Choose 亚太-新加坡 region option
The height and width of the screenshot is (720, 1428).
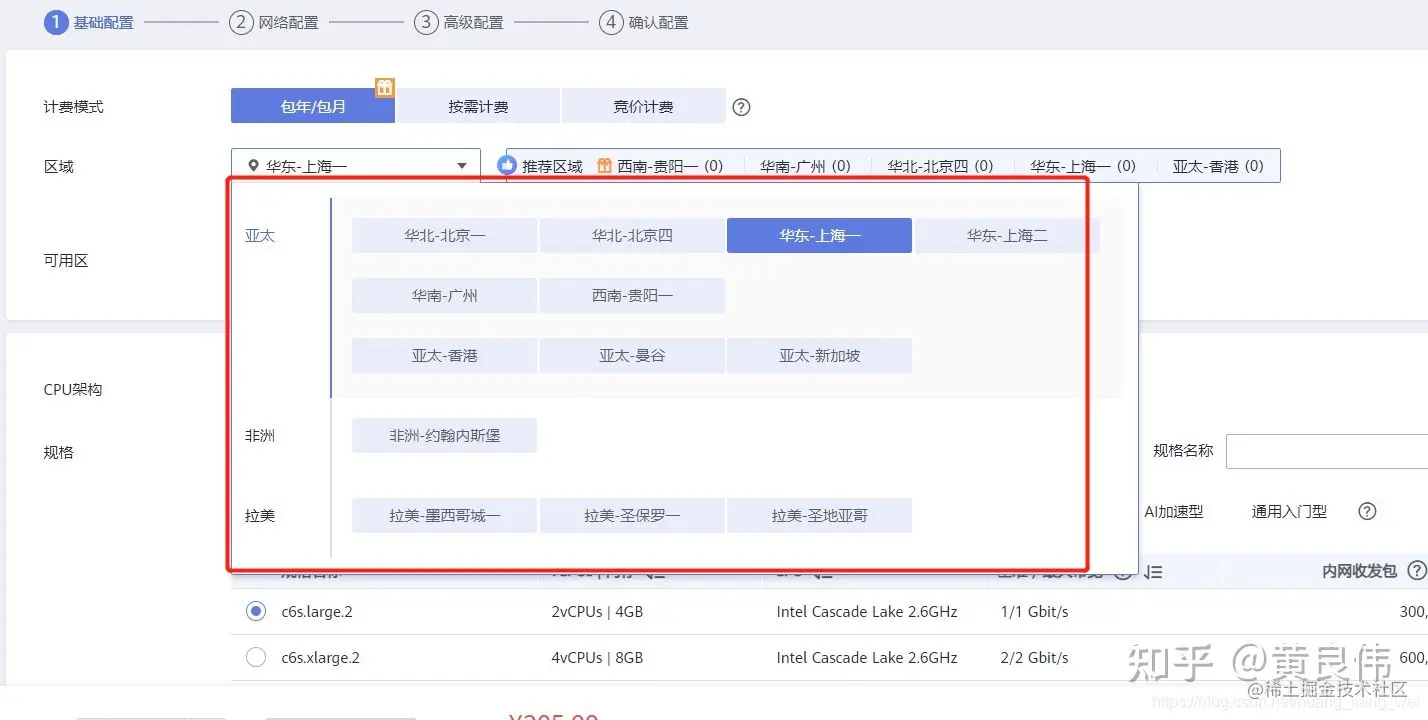pyautogui.click(x=819, y=356)
